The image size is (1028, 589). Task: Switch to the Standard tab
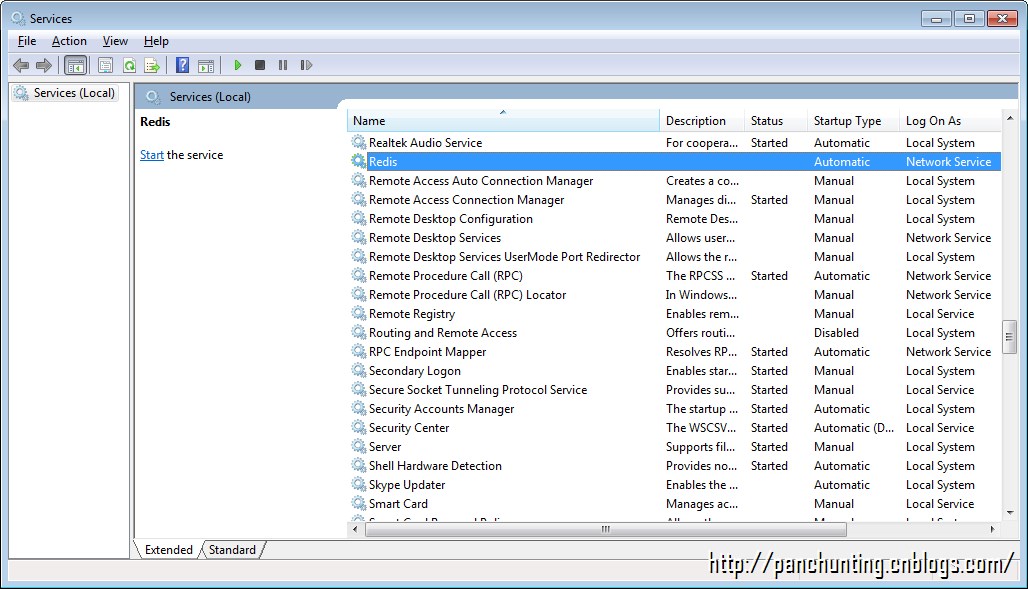232,549
